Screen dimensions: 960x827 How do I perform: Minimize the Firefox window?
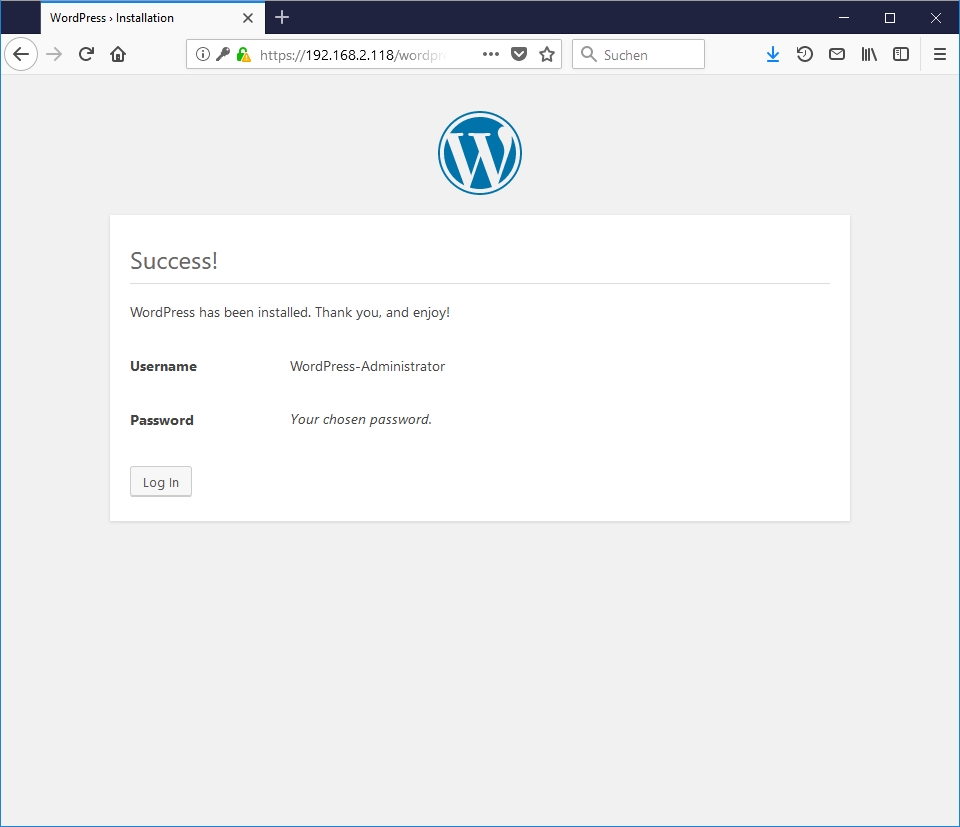tap(844, 18)
